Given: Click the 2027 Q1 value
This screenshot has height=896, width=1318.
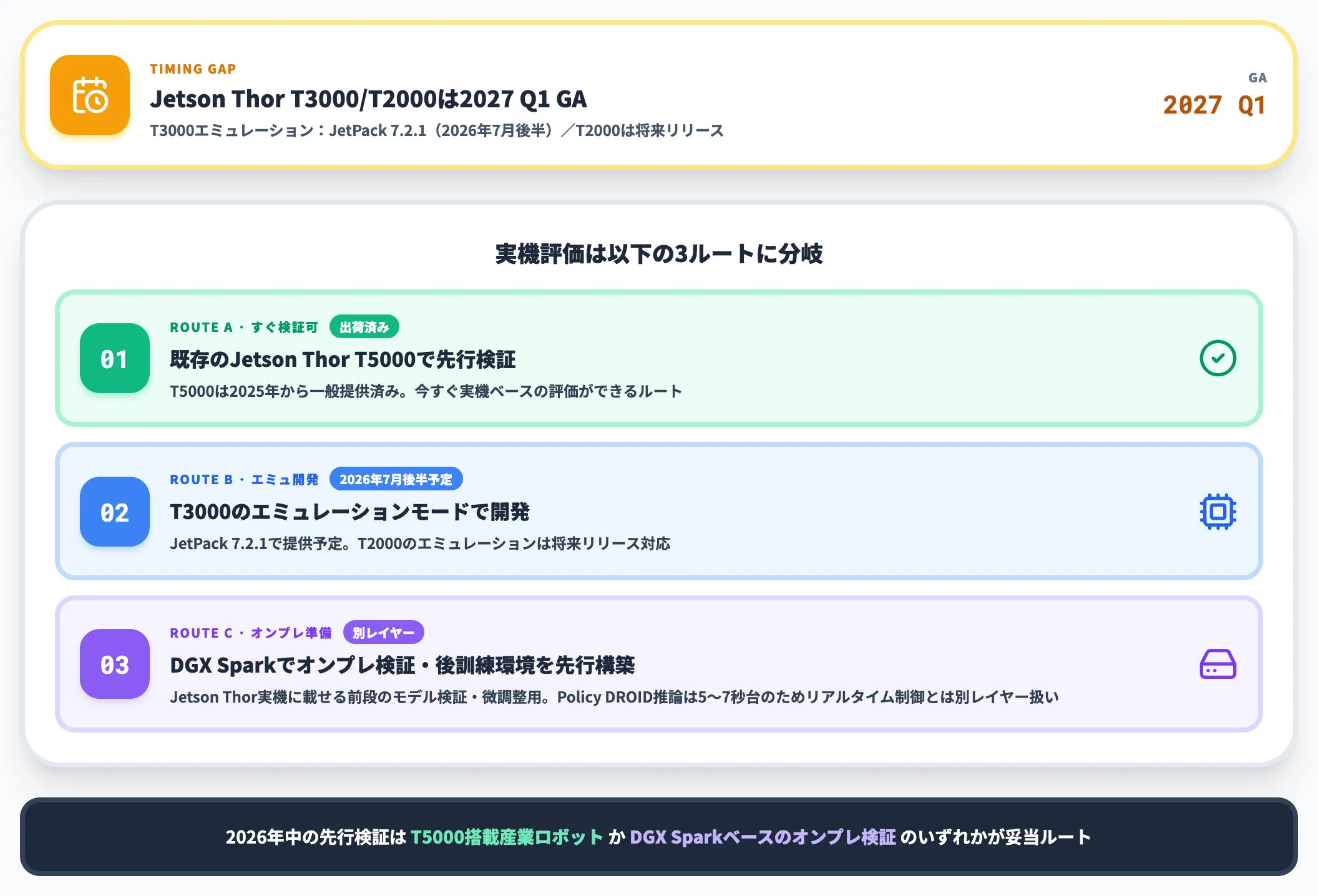Looking at the screenshot, I should click(1214, 105).
